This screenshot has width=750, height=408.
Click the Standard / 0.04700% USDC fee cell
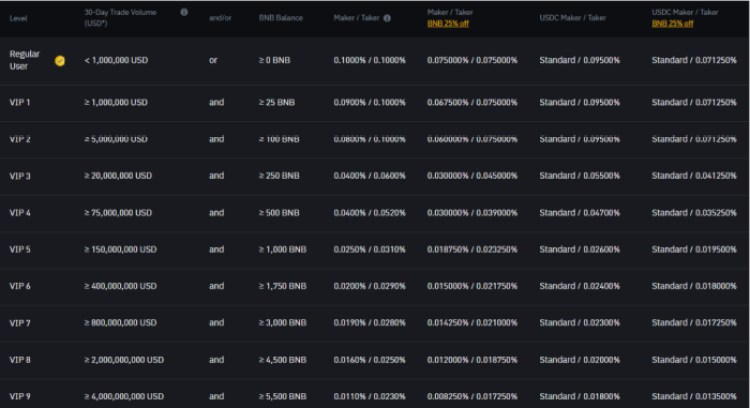pos(580,213)
